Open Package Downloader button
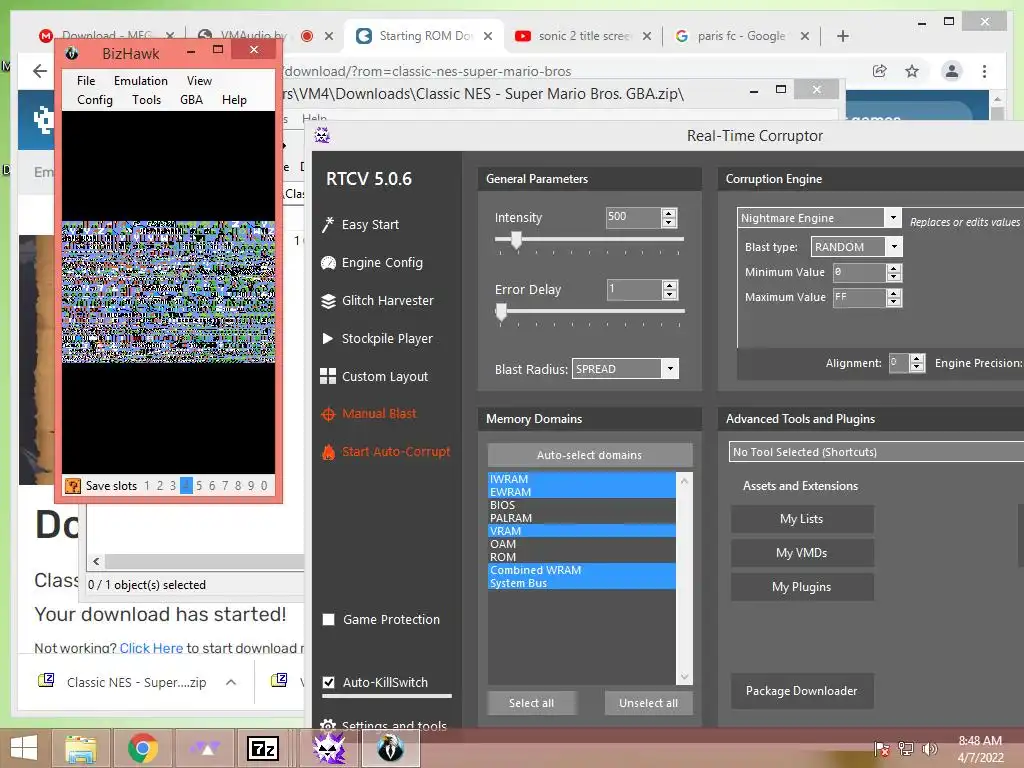 (x=801, y=691)
